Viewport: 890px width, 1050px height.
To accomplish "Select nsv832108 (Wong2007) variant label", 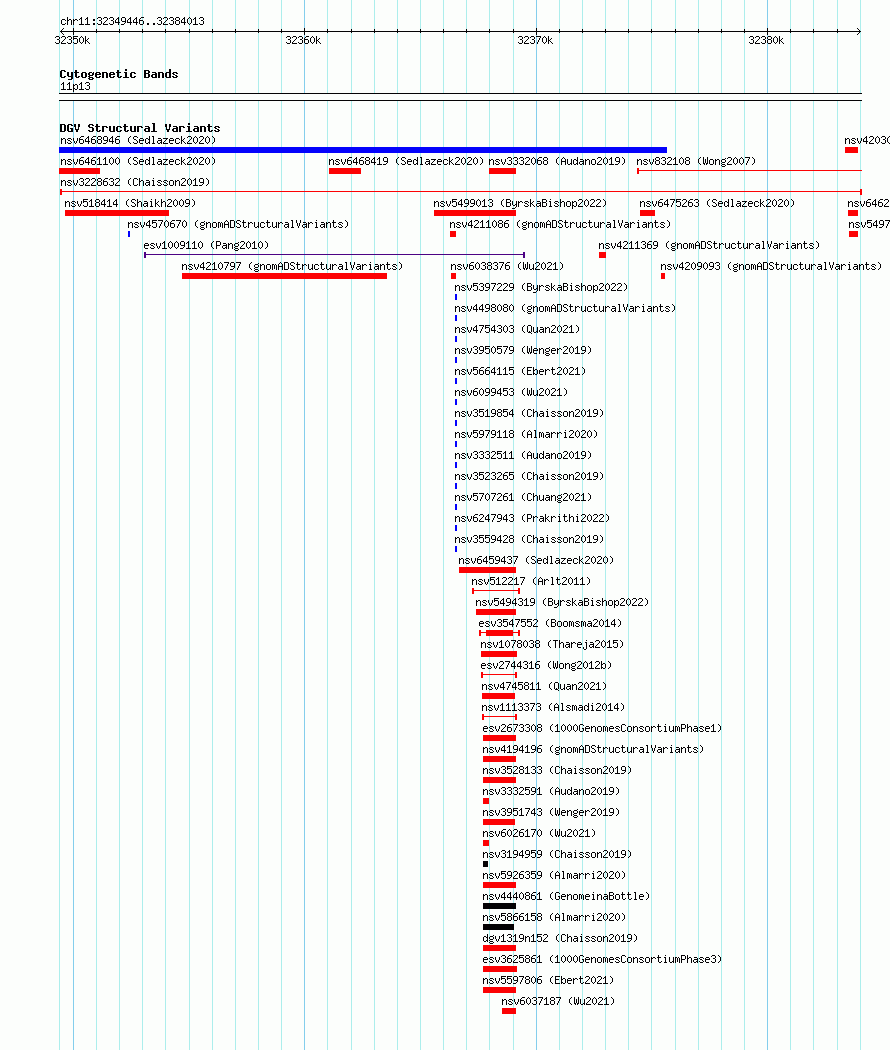I will pyautogui.click(x=696, y=161).
